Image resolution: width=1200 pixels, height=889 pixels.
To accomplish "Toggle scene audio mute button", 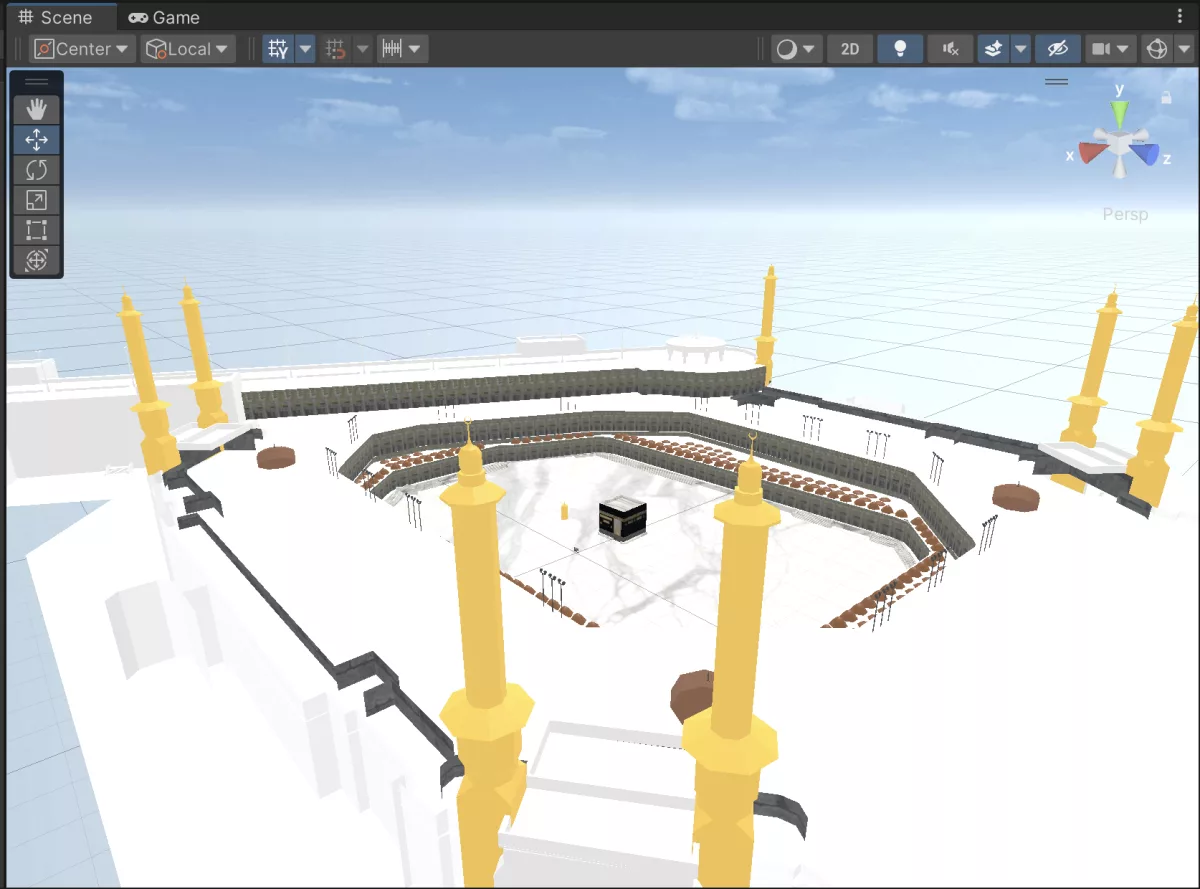I will (950, 49).
